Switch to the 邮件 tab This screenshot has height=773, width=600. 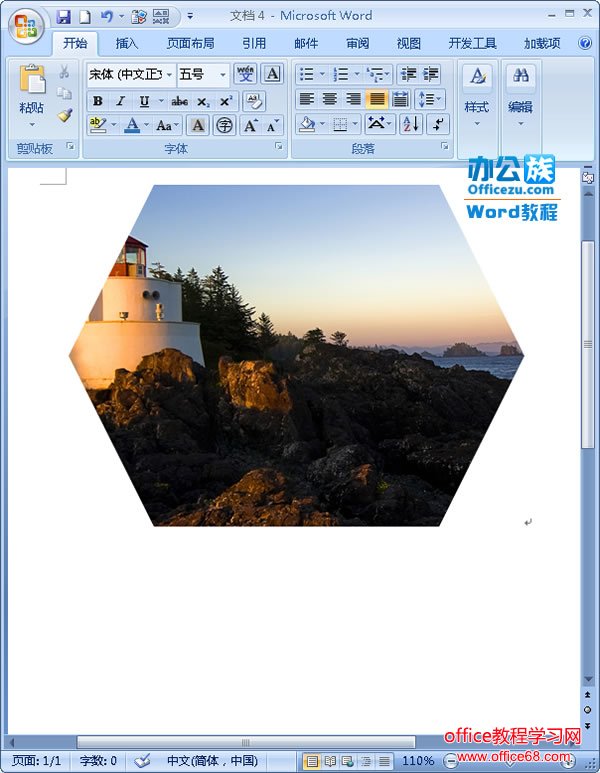(306, 43)
